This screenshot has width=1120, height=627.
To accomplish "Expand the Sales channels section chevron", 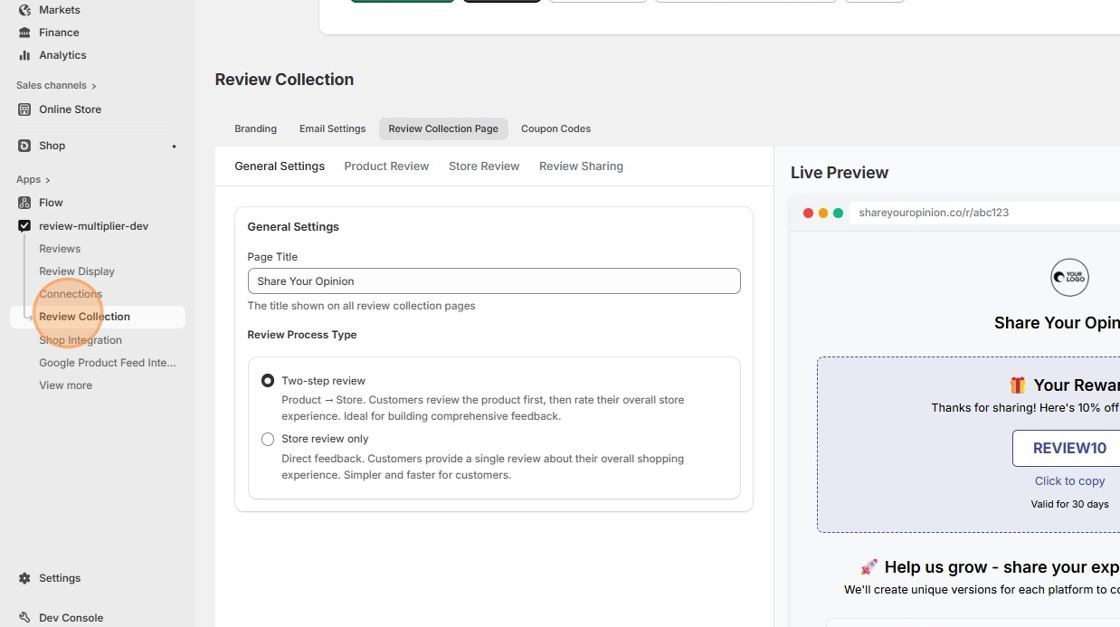I will (94, 86).
